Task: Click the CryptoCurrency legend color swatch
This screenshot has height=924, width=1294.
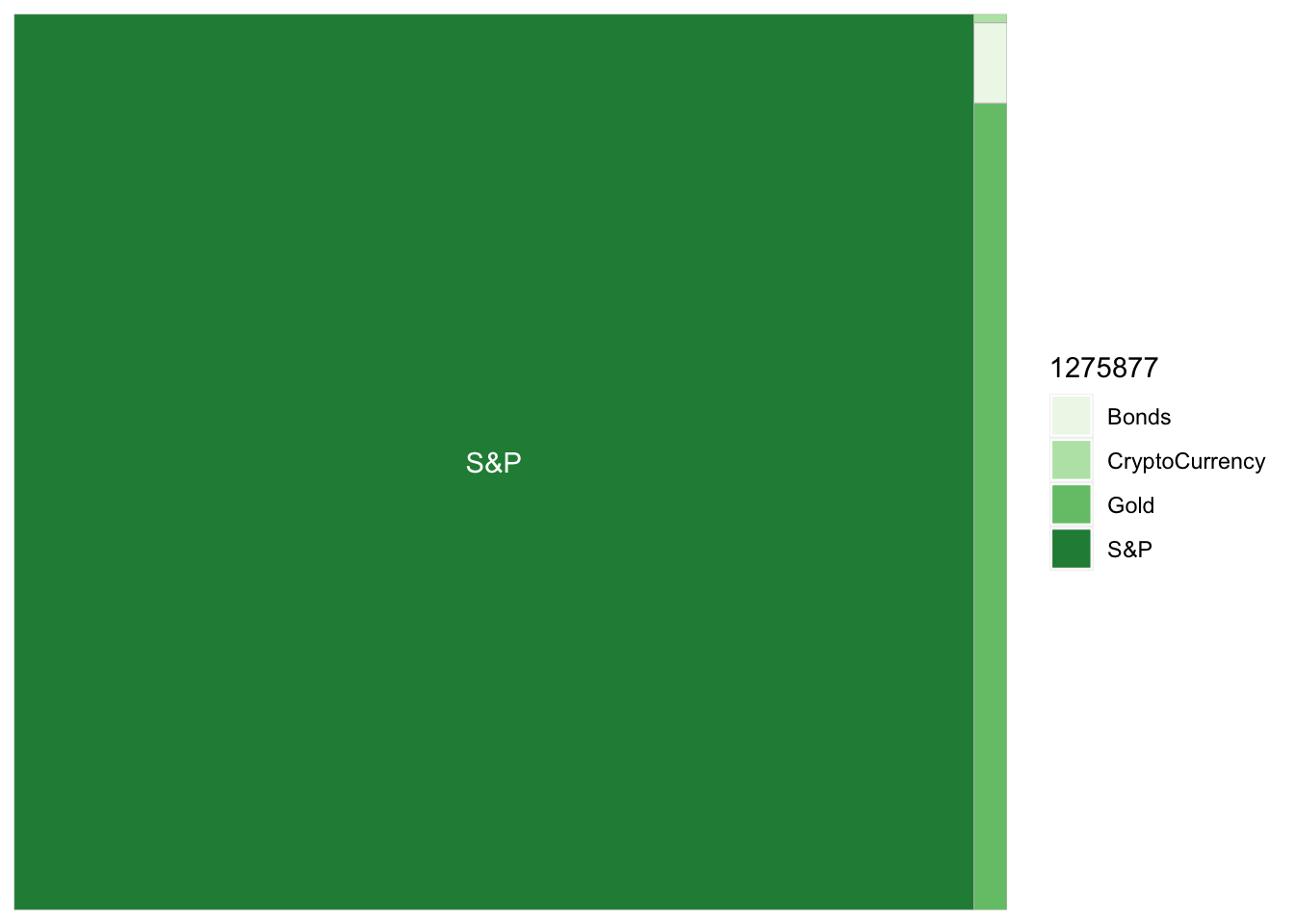Action: 1071,461
